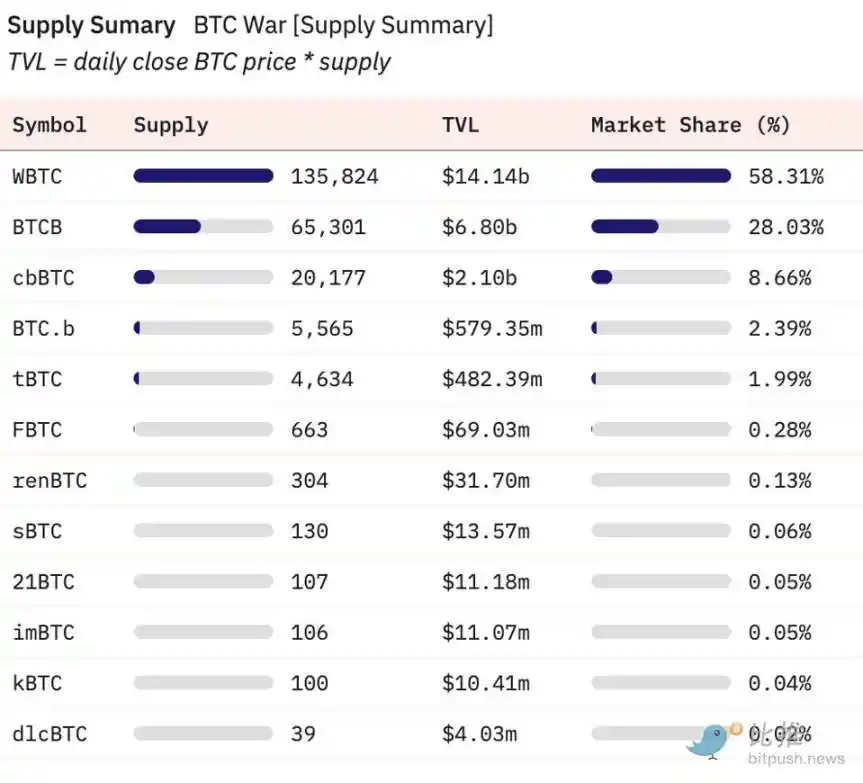Open the BTC War [Supply Summary] title
863x783 pixels.
coord(343,25)
